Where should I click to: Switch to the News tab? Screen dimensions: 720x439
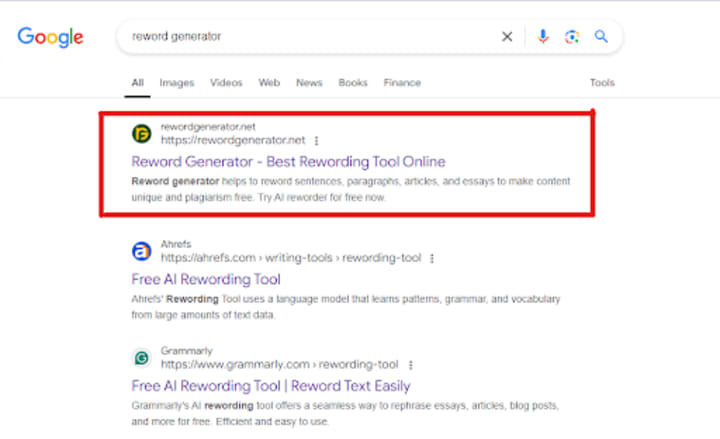pyautogui.click(x=309, y=83)
